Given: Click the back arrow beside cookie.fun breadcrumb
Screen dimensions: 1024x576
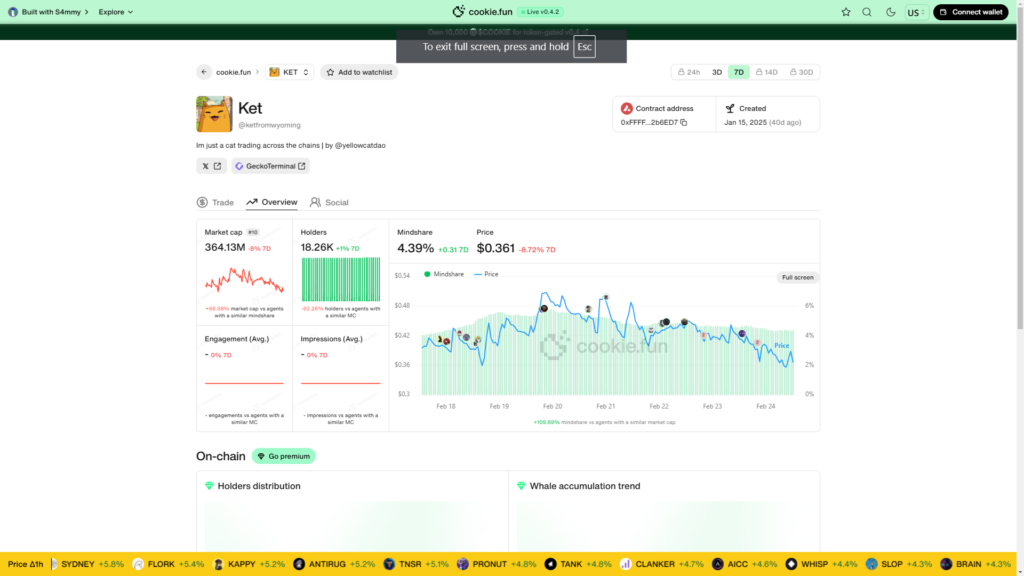Looking at the screenshot, I should click(204, 72).
